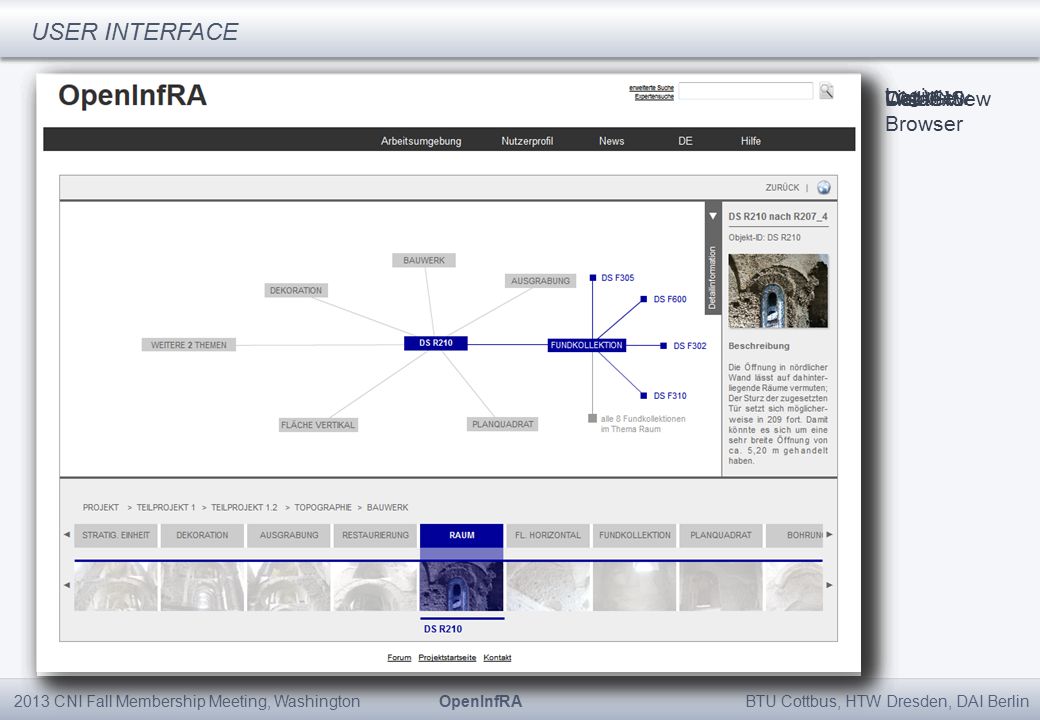The width and height of the screenshot is (1040, 720).
Task: Switch to STRATIG. EINHEIT tab
Action: tap(115, 535)
